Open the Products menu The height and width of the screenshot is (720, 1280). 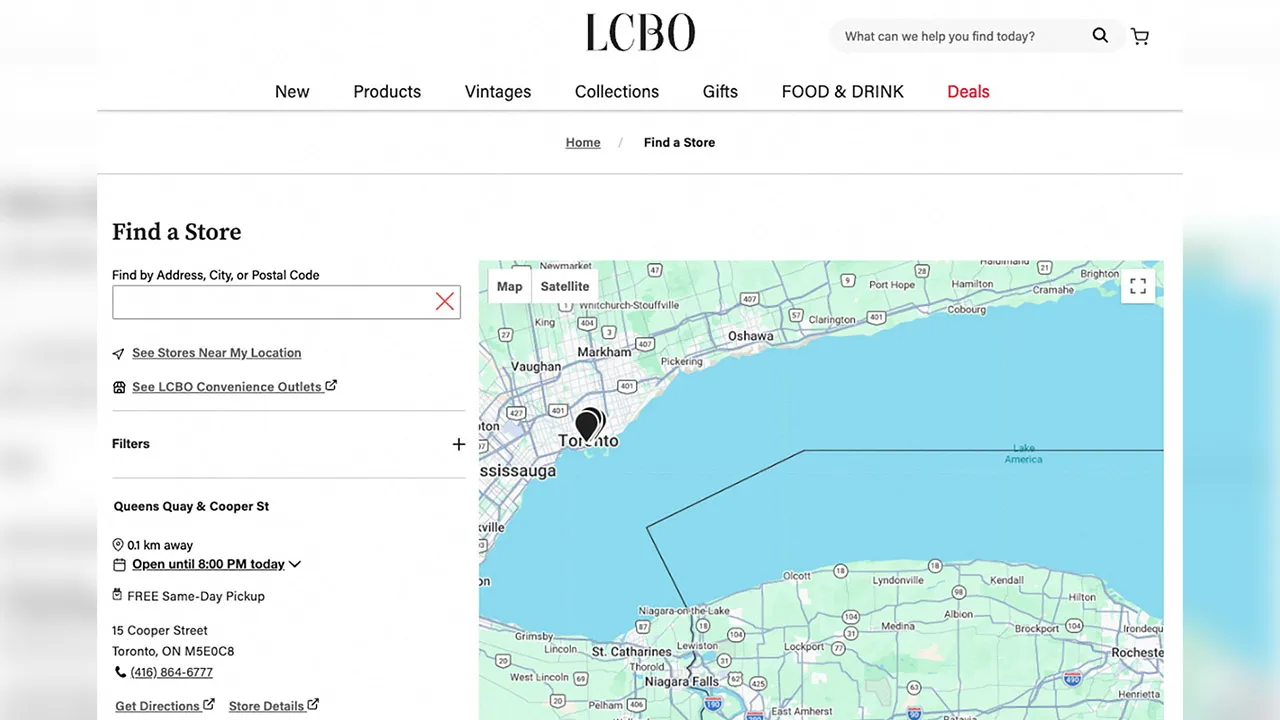387,91
